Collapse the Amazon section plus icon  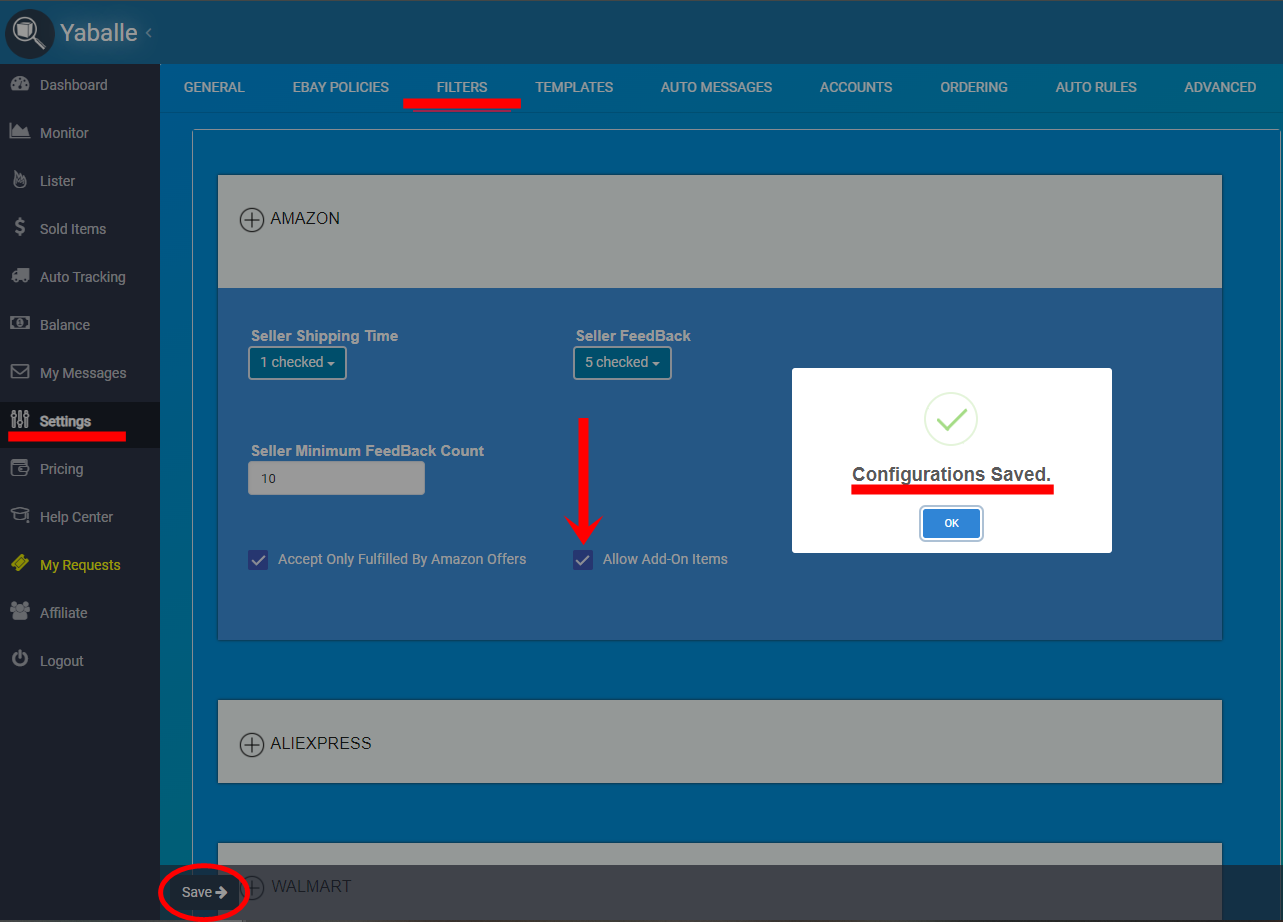(252, 219)
